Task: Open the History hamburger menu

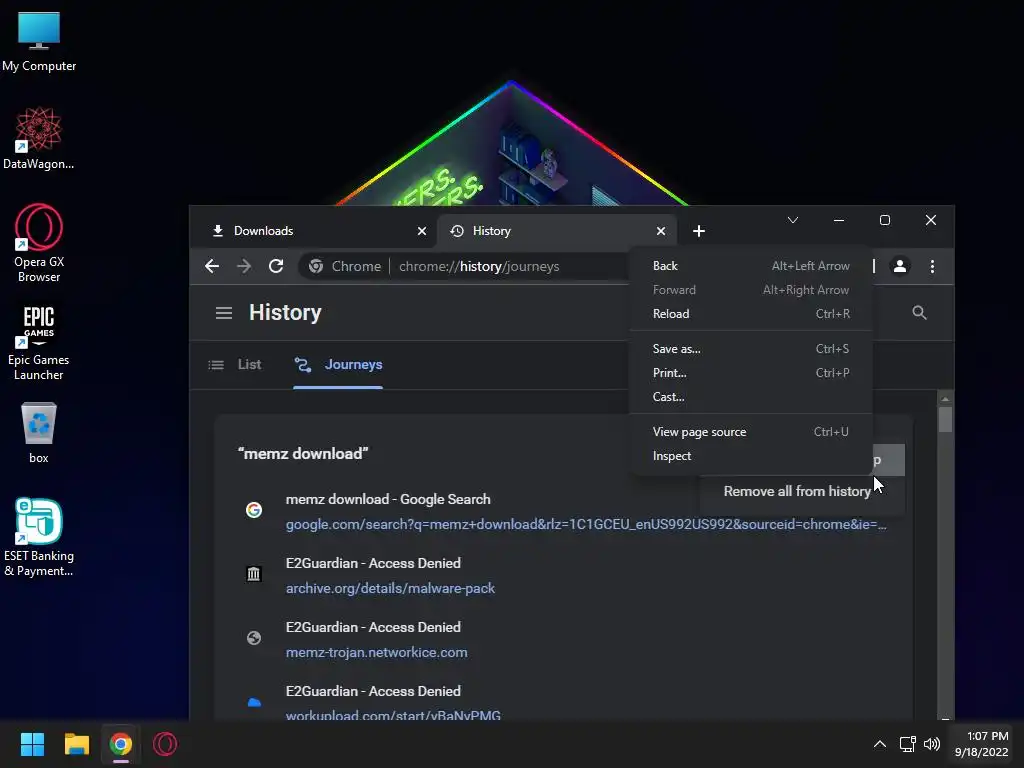Action: click(224, 313)
